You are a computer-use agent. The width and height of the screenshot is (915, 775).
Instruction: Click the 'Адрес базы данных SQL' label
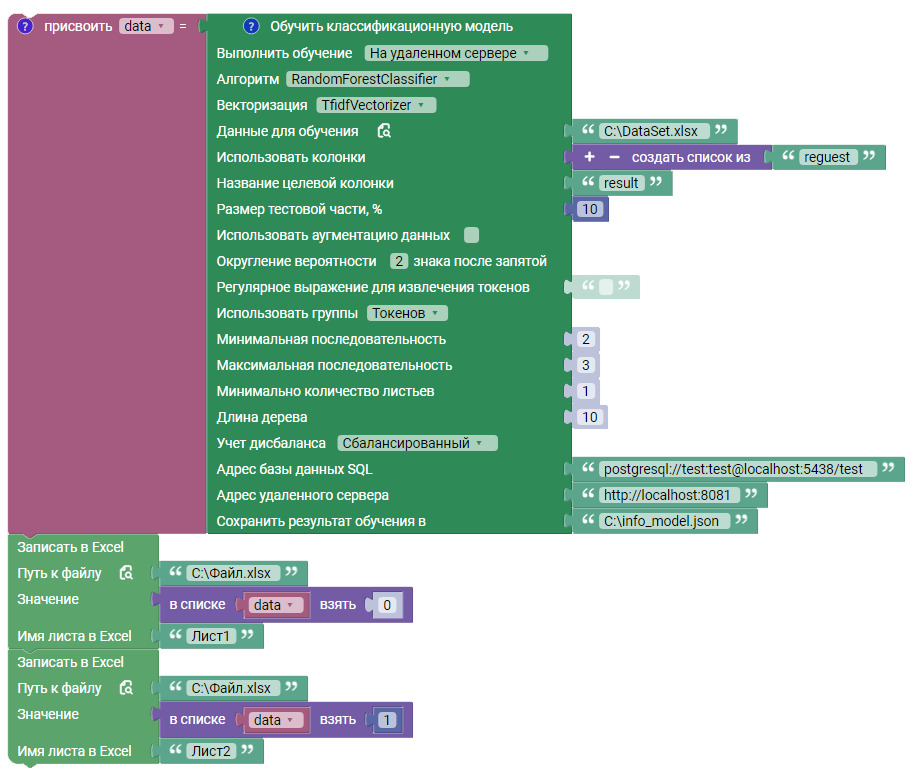294,469
